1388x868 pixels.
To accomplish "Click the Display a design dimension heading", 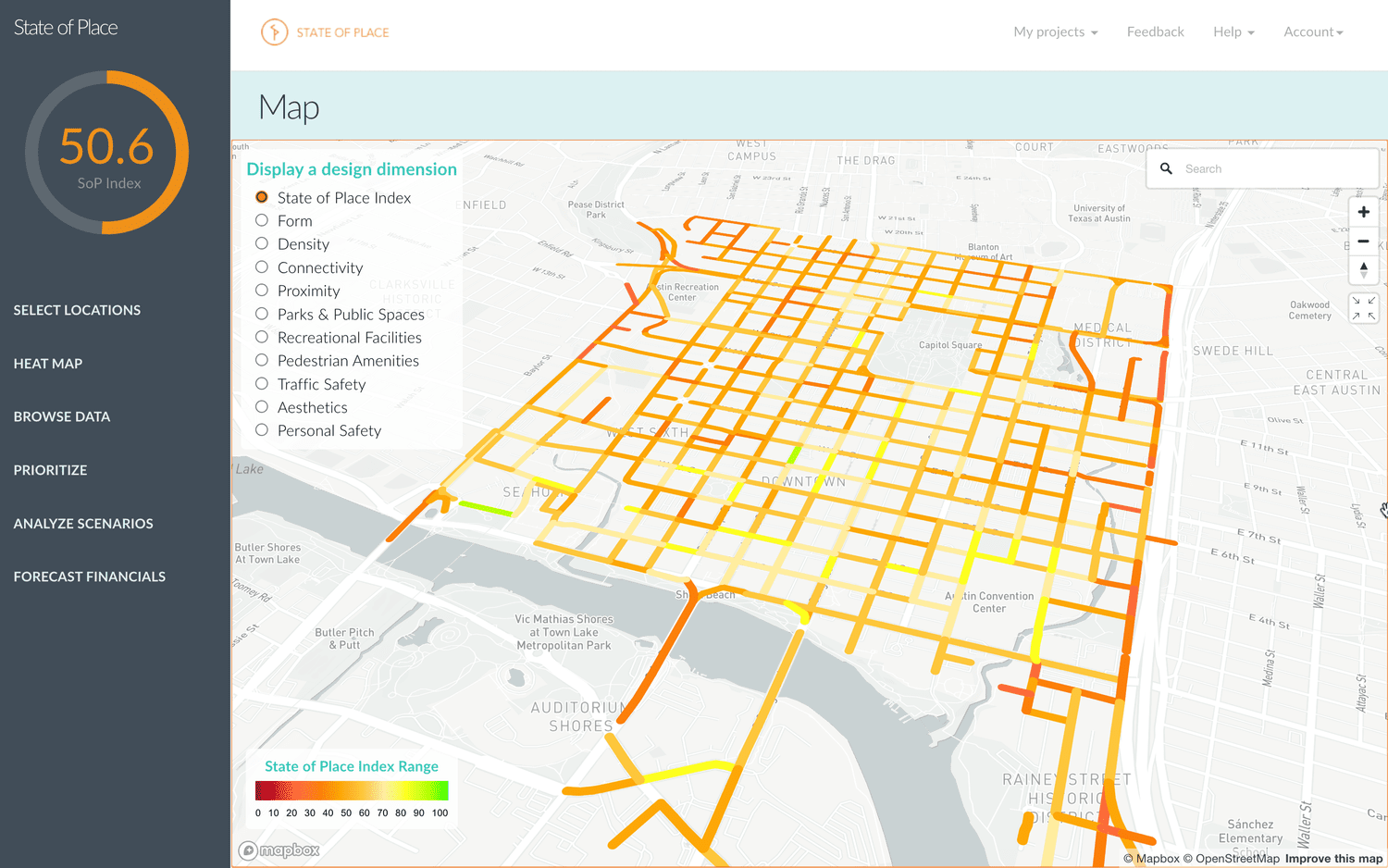I will pos(352,169).
